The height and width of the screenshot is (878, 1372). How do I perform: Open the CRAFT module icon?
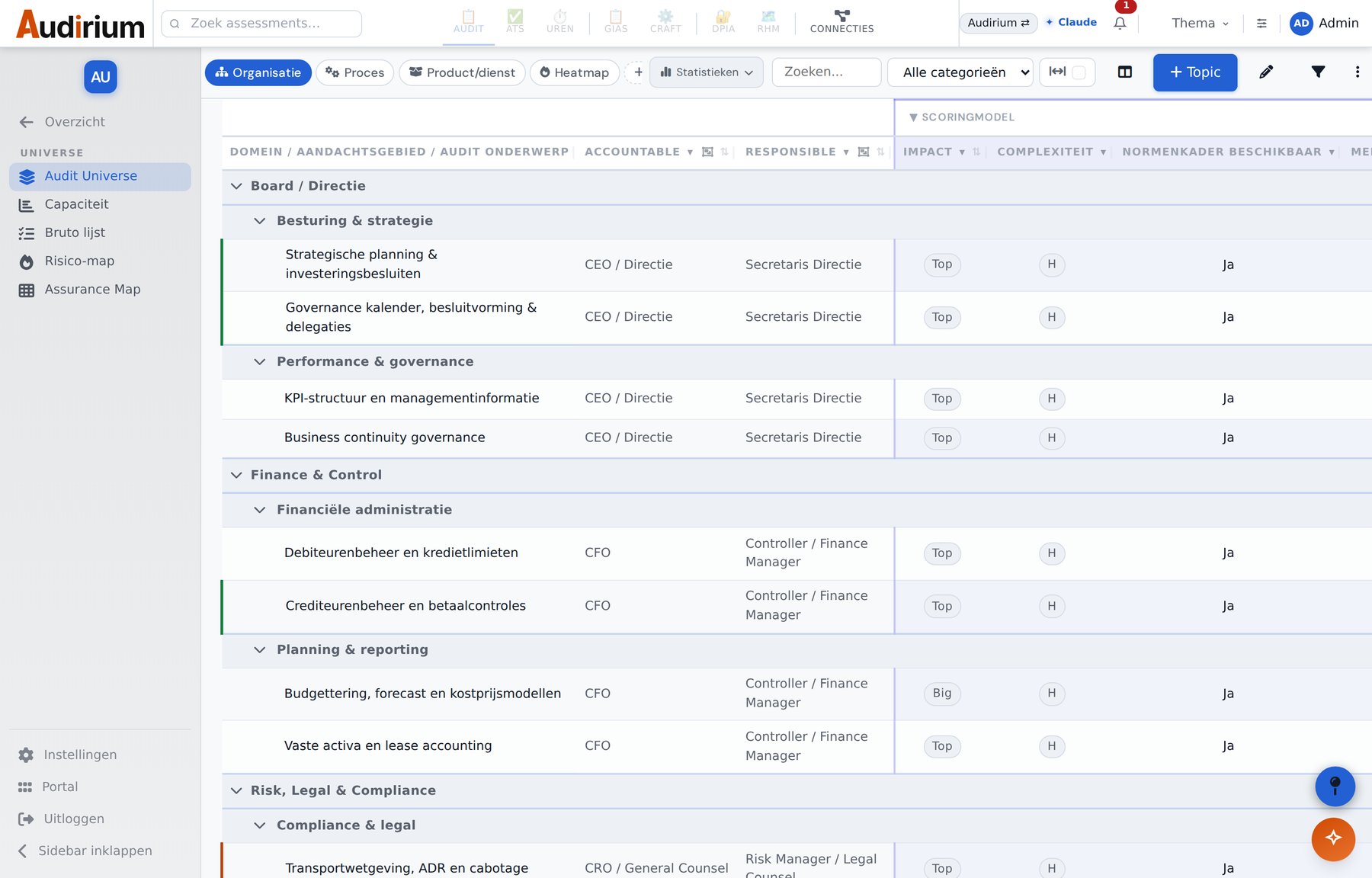(x=665, y=22)
